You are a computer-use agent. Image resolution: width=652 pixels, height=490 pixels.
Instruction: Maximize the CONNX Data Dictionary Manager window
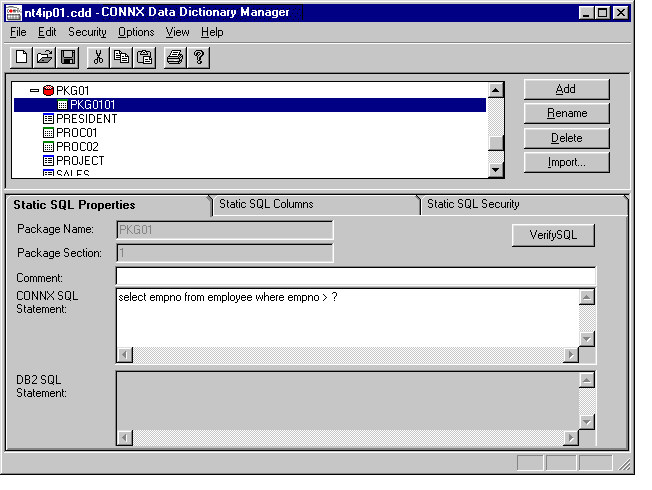tap(601, 13)
